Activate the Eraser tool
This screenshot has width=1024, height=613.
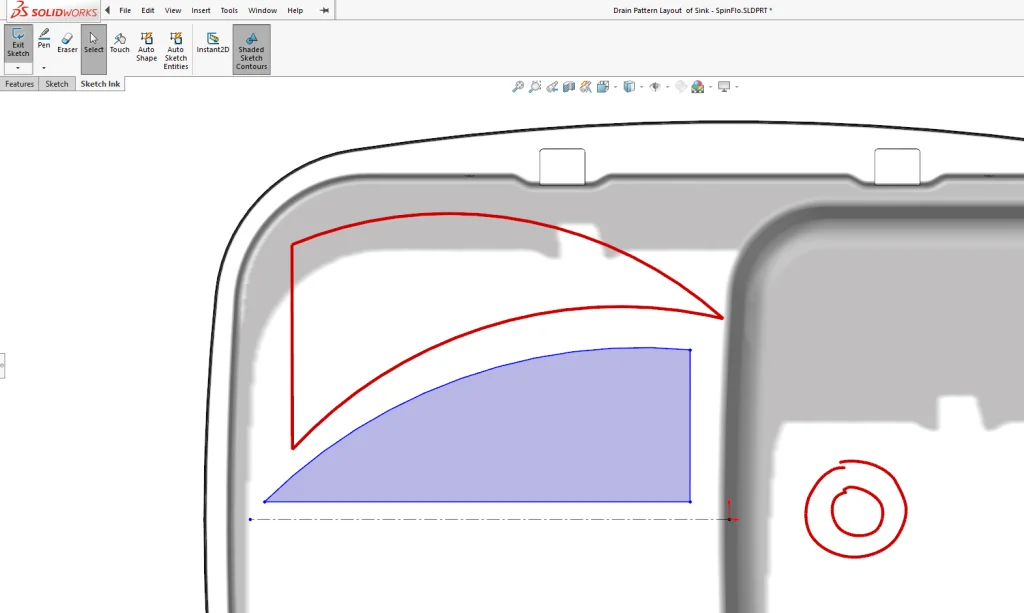67,43
